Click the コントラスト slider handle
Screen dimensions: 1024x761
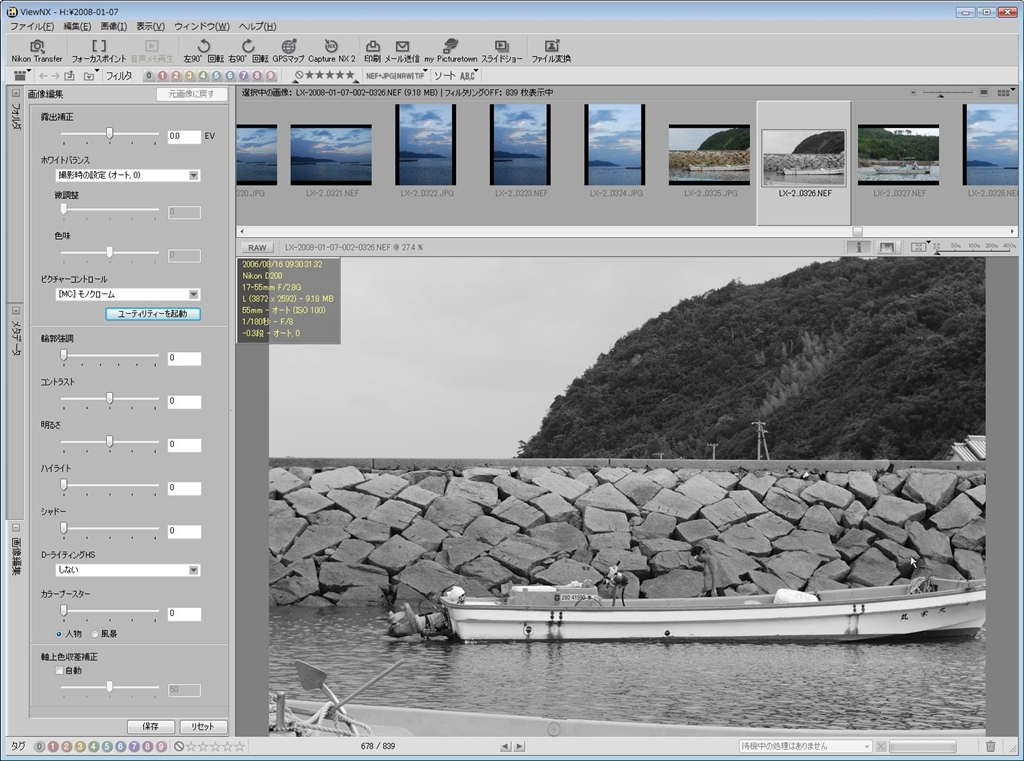110,399
